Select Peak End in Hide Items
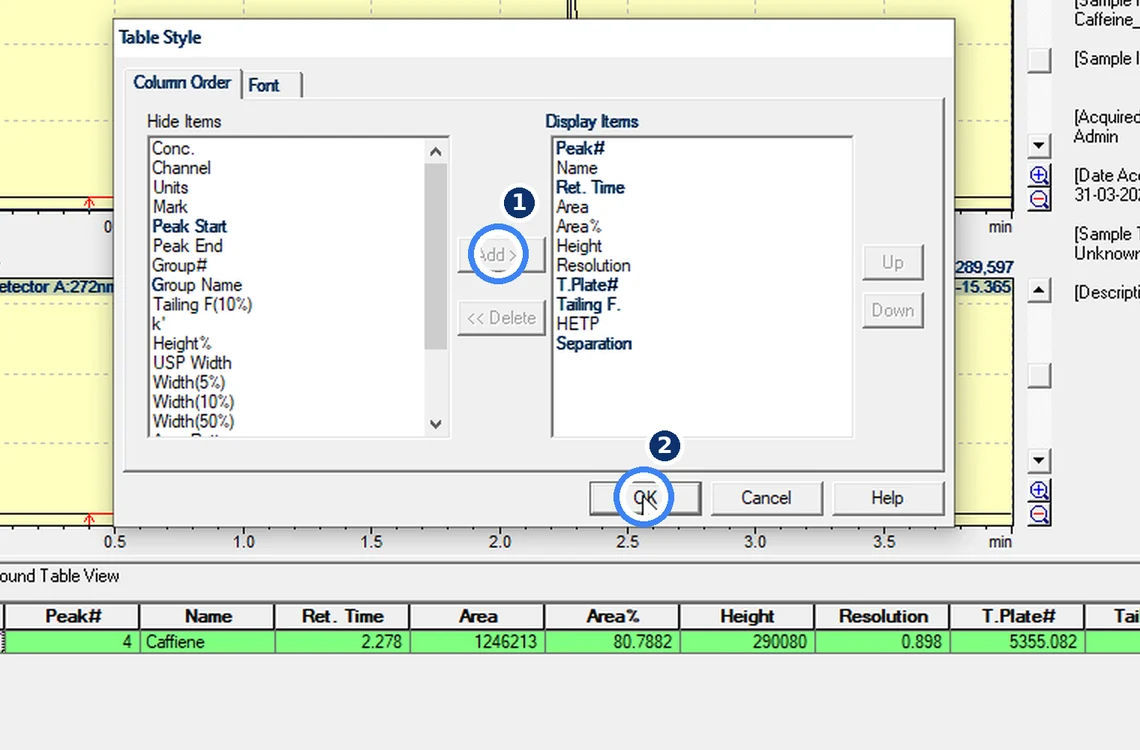Viewport: 1140px width, 750px height. pyautogui.click(x=187, y=246)
